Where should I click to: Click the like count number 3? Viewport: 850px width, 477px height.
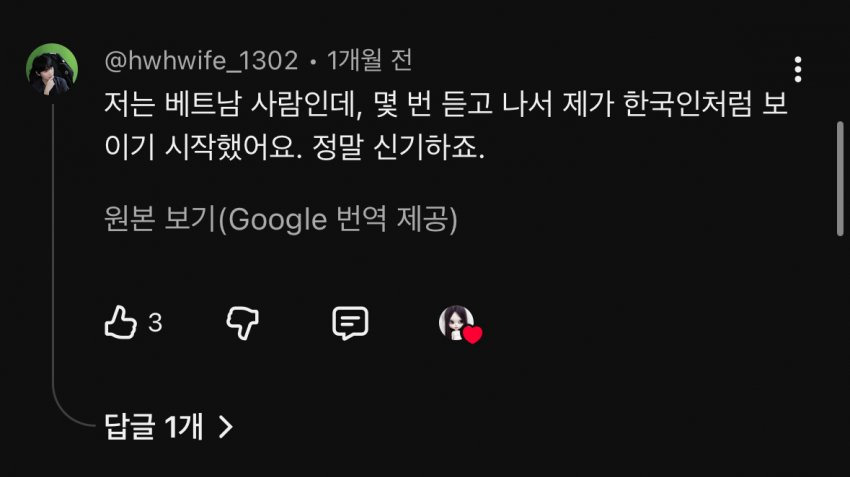click(x=155, y=323)
